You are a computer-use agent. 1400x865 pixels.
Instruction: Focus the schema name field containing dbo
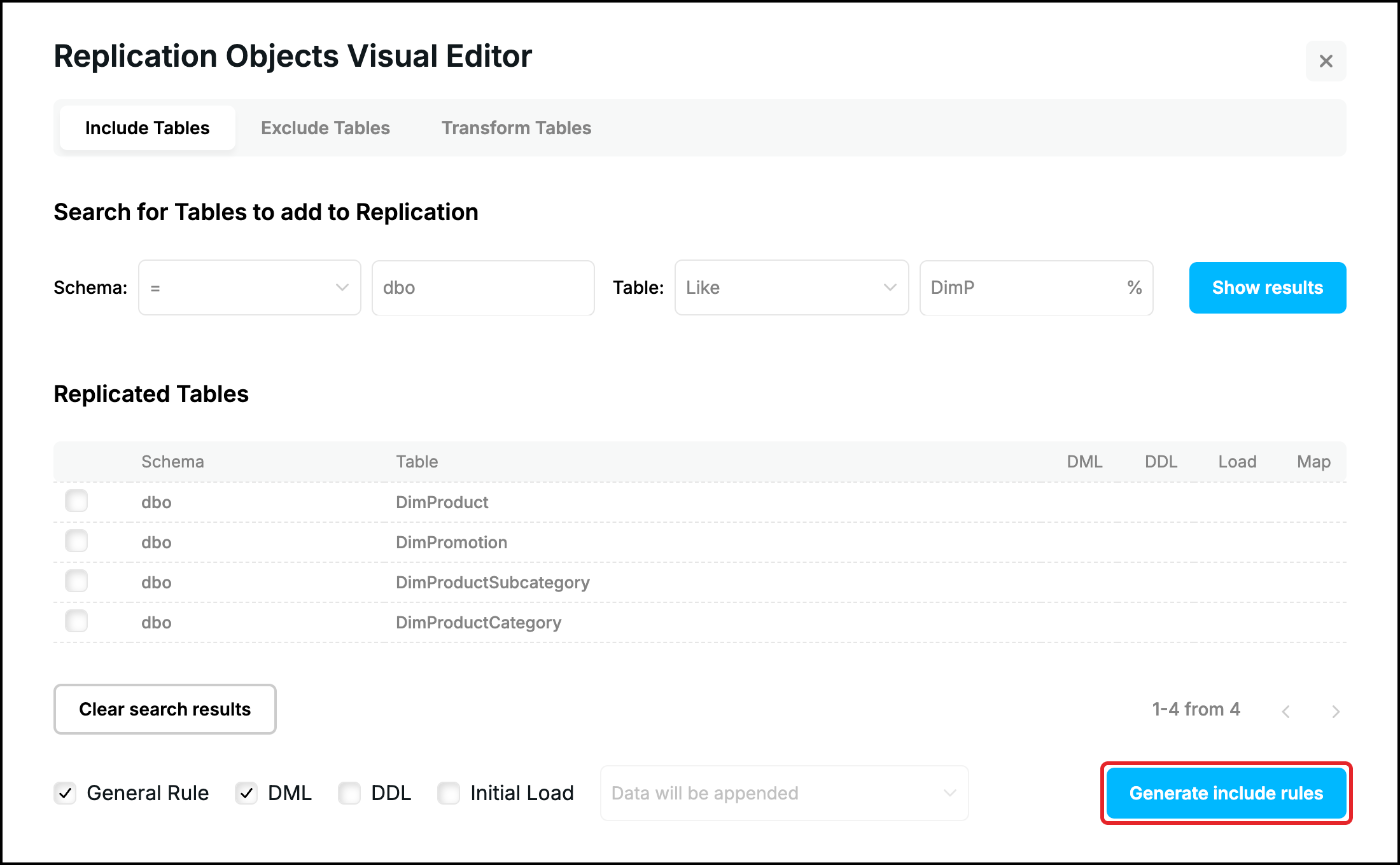[483, 288]
